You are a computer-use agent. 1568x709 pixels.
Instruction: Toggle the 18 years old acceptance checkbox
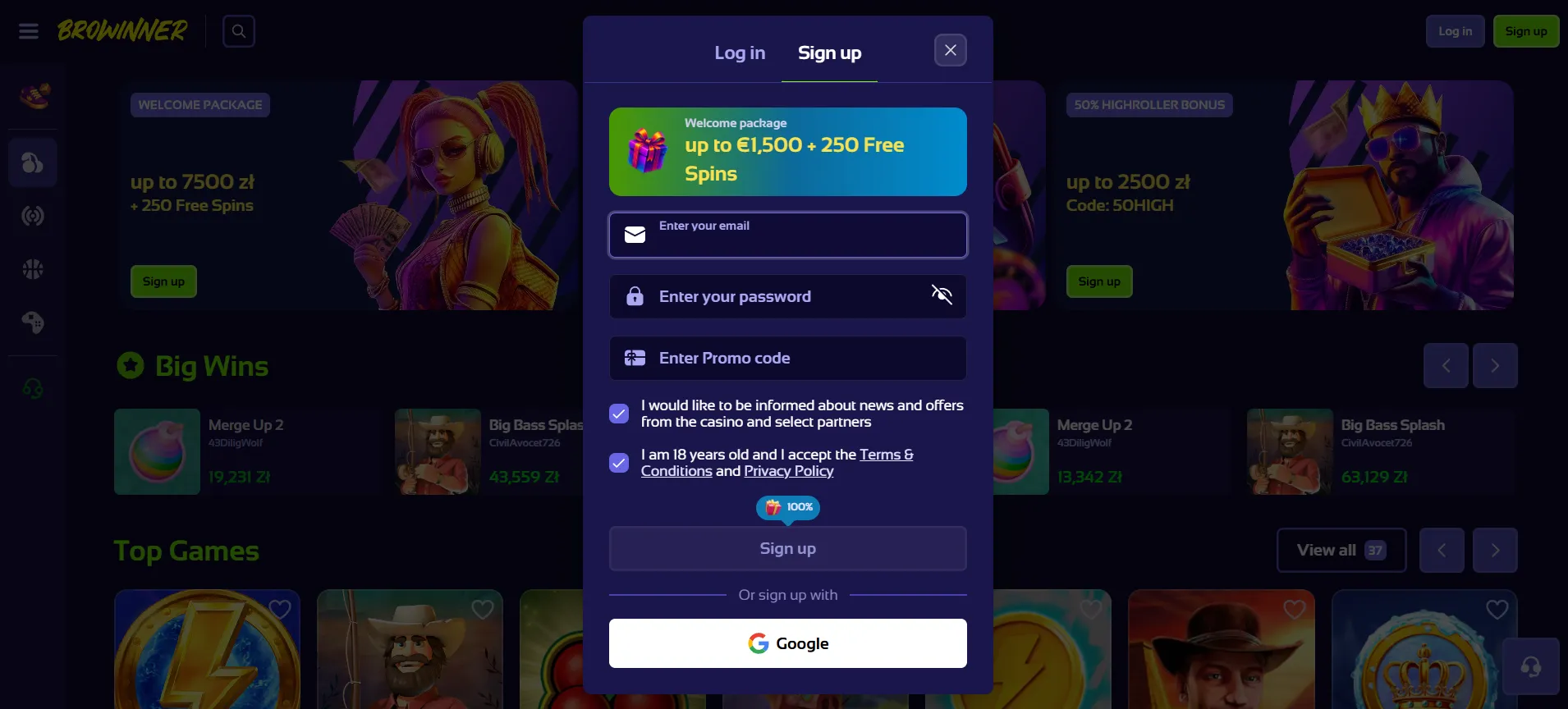619,463
